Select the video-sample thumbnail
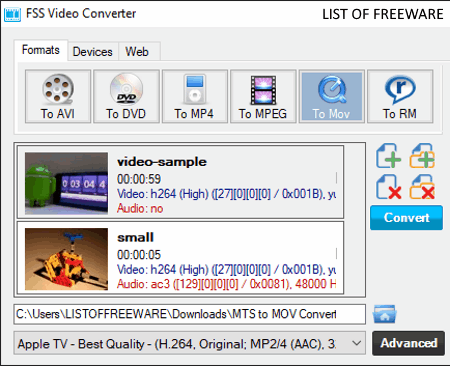The width and height of the screenshot is (450, 366). (x=66, y=183)
